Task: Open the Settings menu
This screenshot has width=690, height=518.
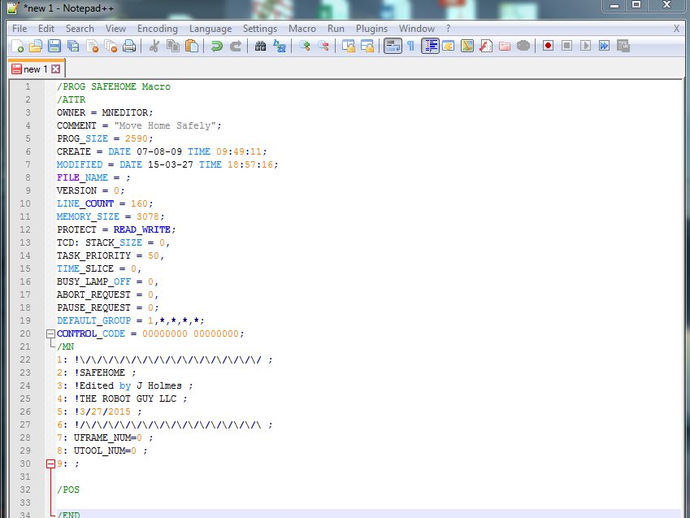Action: point(260,29)
